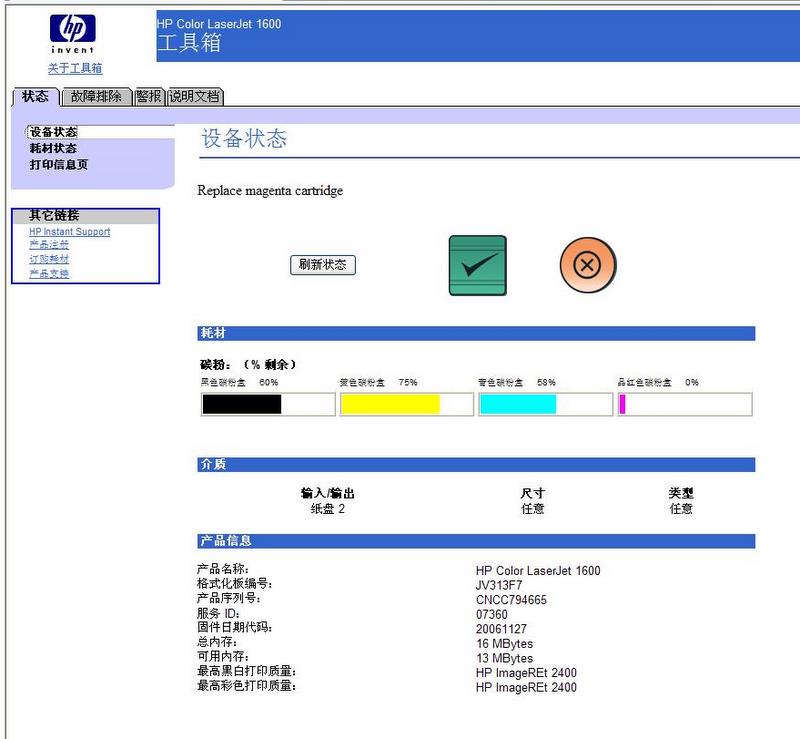The width and height of the screenshot is (800, 739).
Task: Click the 任意 value under 尺寸
Action: pos(533,509)
